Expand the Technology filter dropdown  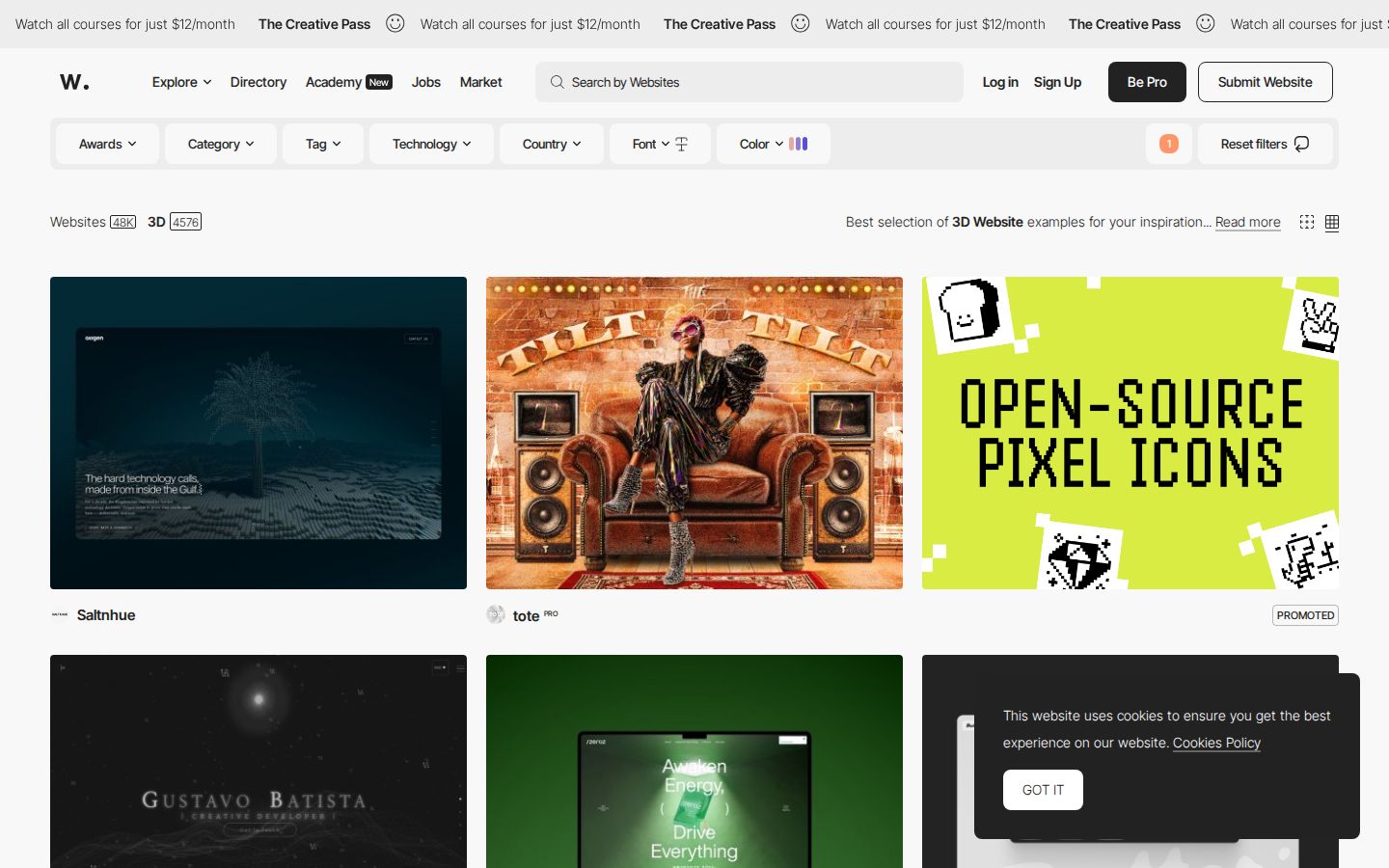(431, 144)
